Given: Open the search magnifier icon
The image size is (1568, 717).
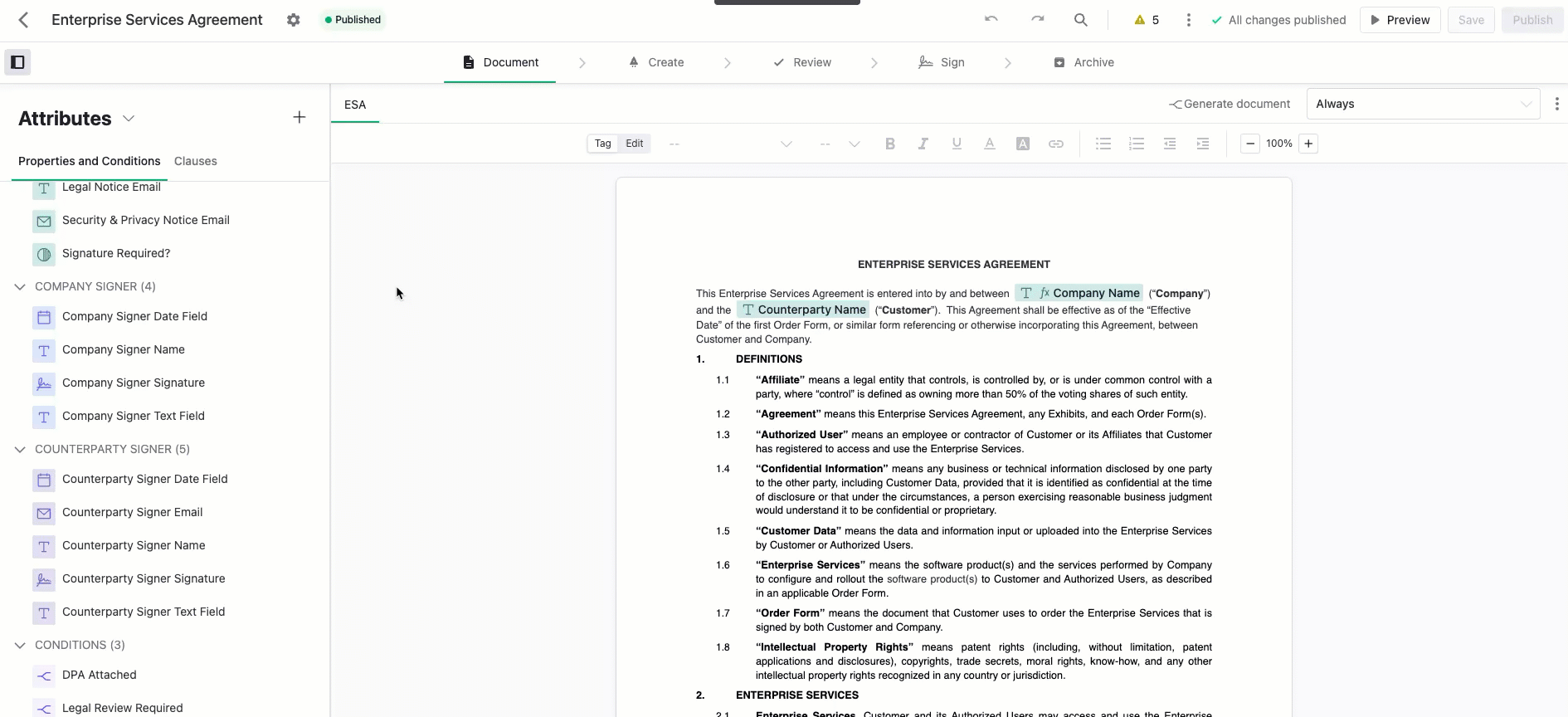Looking at the screenshot, I should click(1080, 20).
